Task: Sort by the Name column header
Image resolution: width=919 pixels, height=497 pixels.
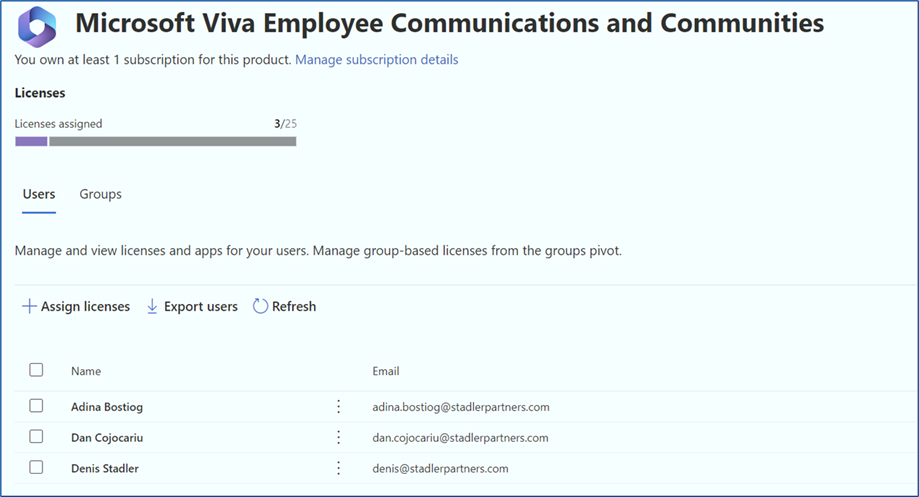Action: point(86,371)
